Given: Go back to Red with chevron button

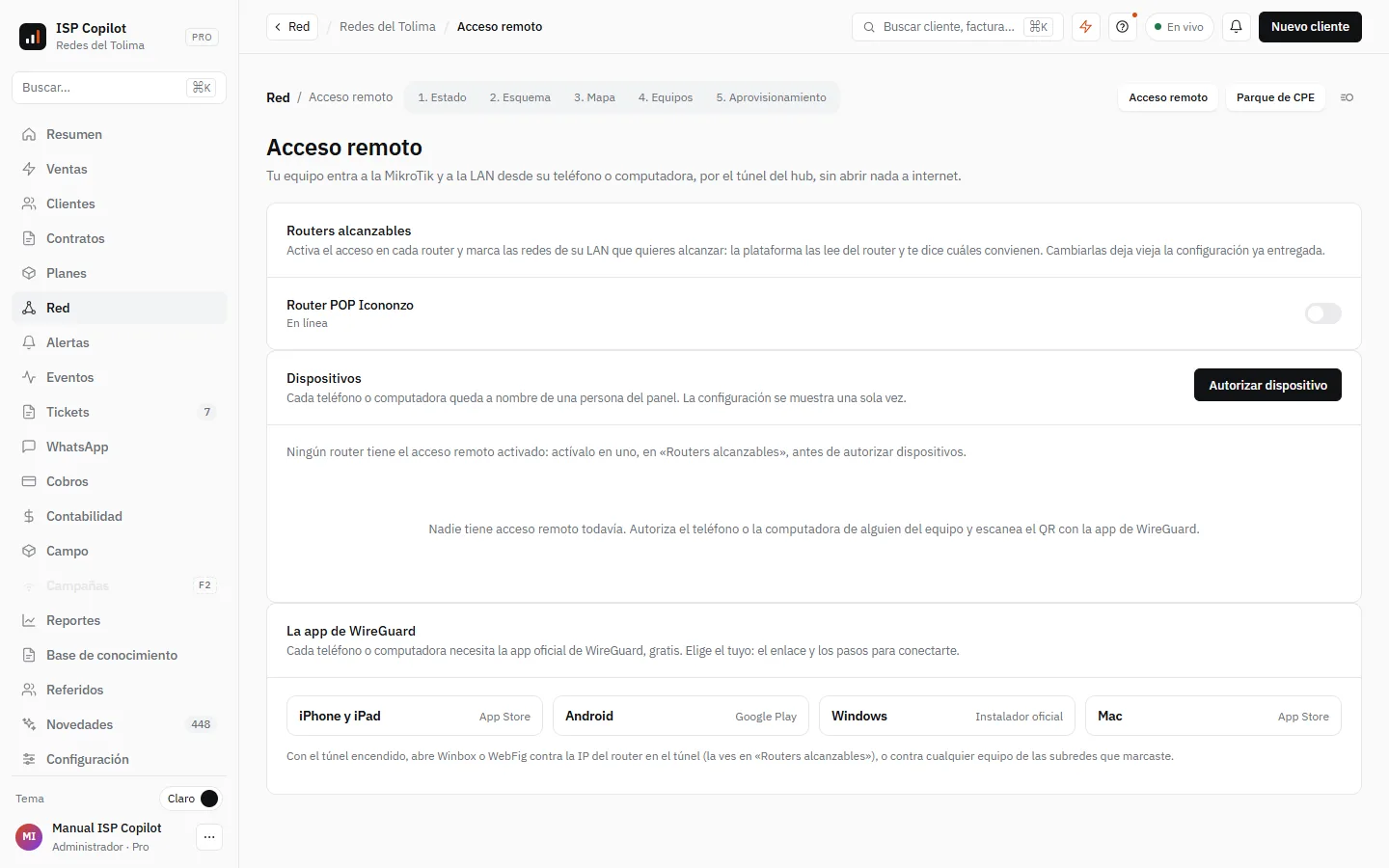Looking at the screenshot, I should [x=291, y=27].
